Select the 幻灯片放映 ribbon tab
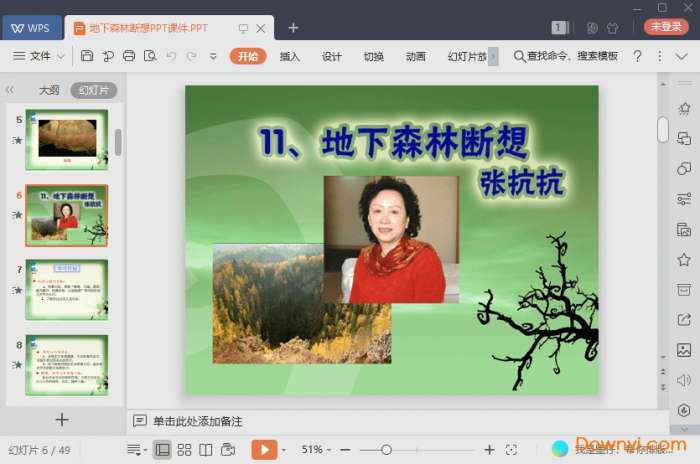This screenshot has width=700, height=464. click(x=467, y=56)
